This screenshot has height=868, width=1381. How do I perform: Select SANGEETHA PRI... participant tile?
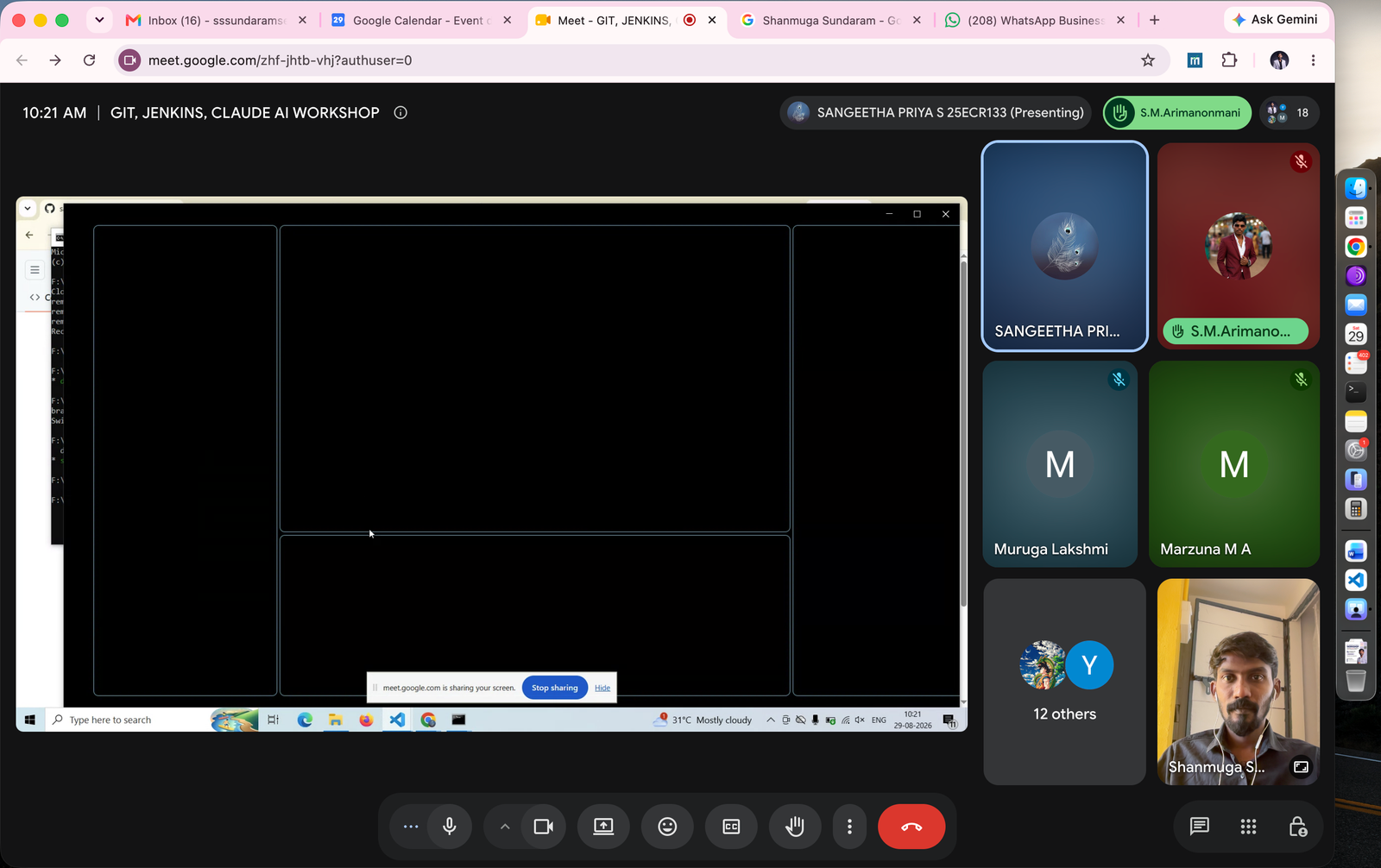point(1065,246)
